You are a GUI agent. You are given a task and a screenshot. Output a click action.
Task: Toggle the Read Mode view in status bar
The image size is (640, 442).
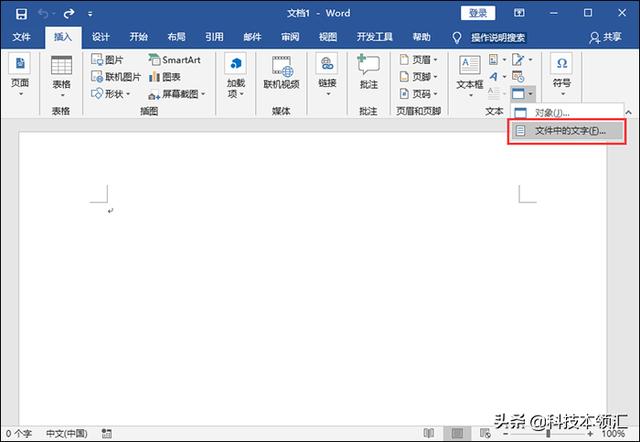click(429, 433)
